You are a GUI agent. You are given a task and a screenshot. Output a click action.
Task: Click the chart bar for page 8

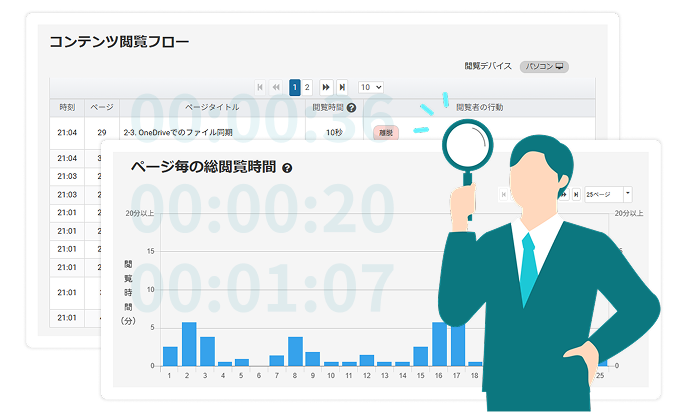point(295,352)
